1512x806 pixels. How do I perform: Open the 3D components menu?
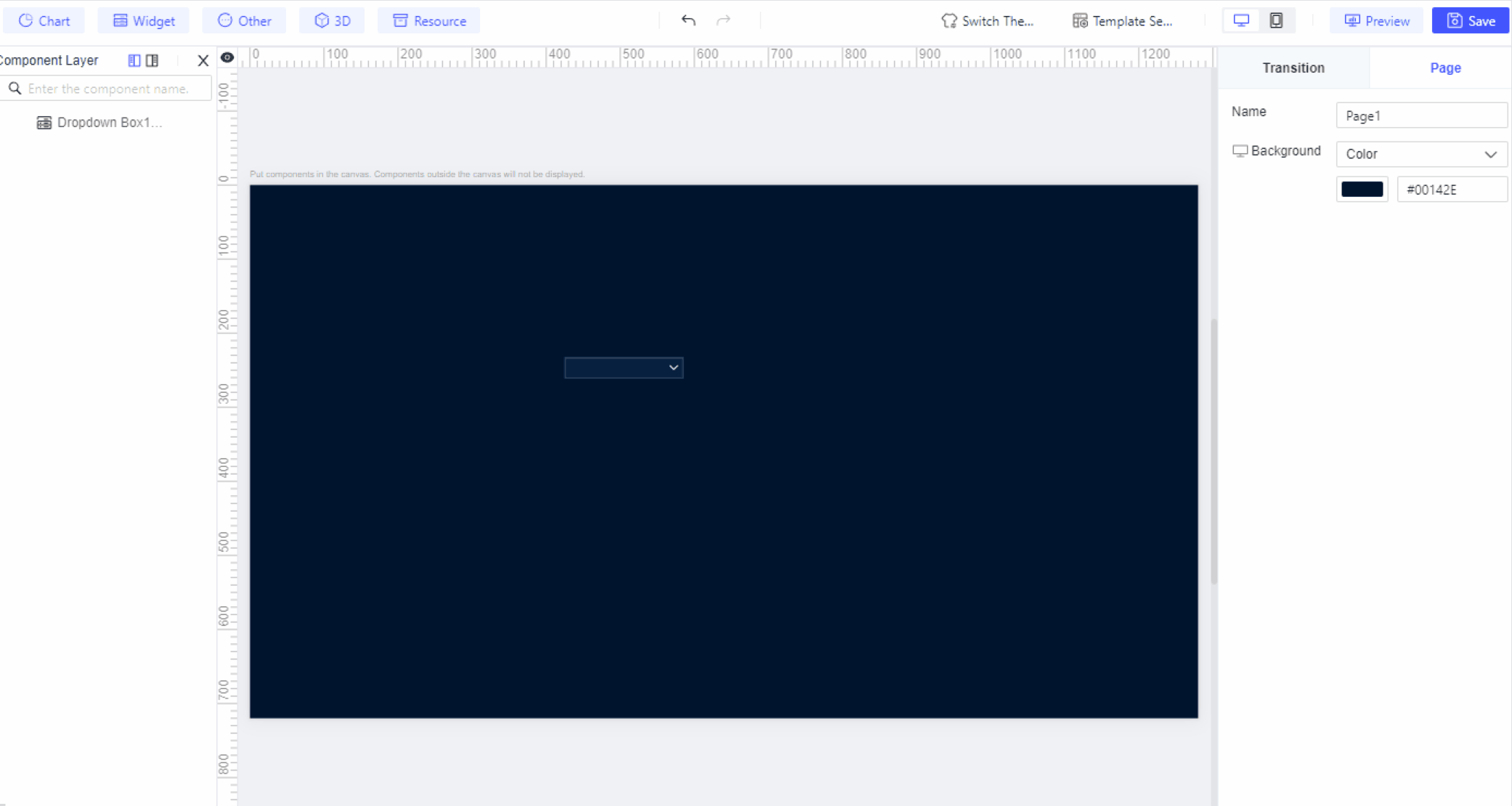click(x=333, y=21)
